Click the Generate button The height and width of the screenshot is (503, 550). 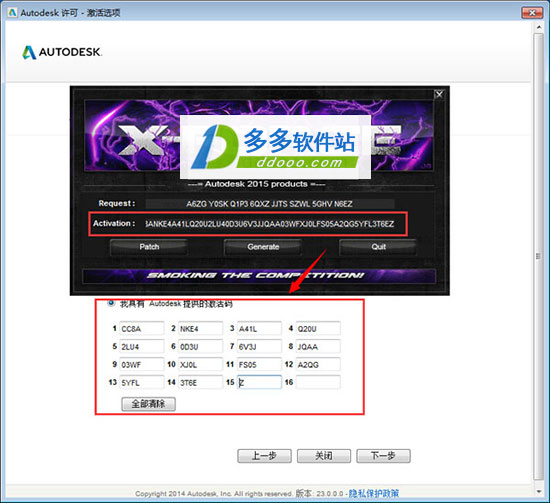[x=263, y=247]
